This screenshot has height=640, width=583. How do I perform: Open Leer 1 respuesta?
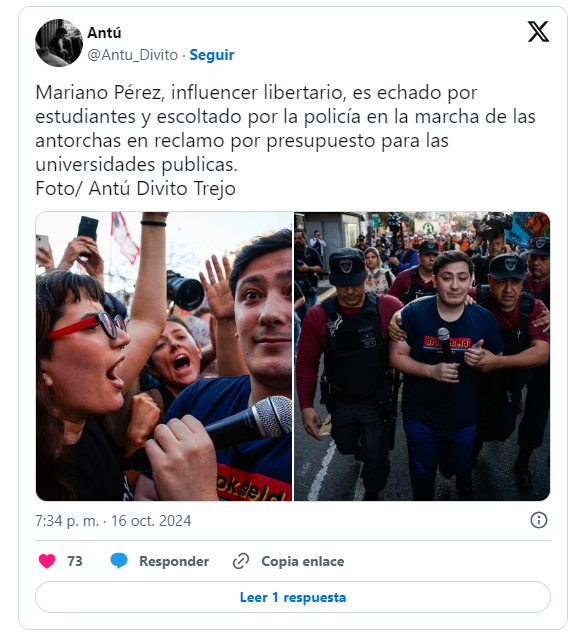coord(293,597)
